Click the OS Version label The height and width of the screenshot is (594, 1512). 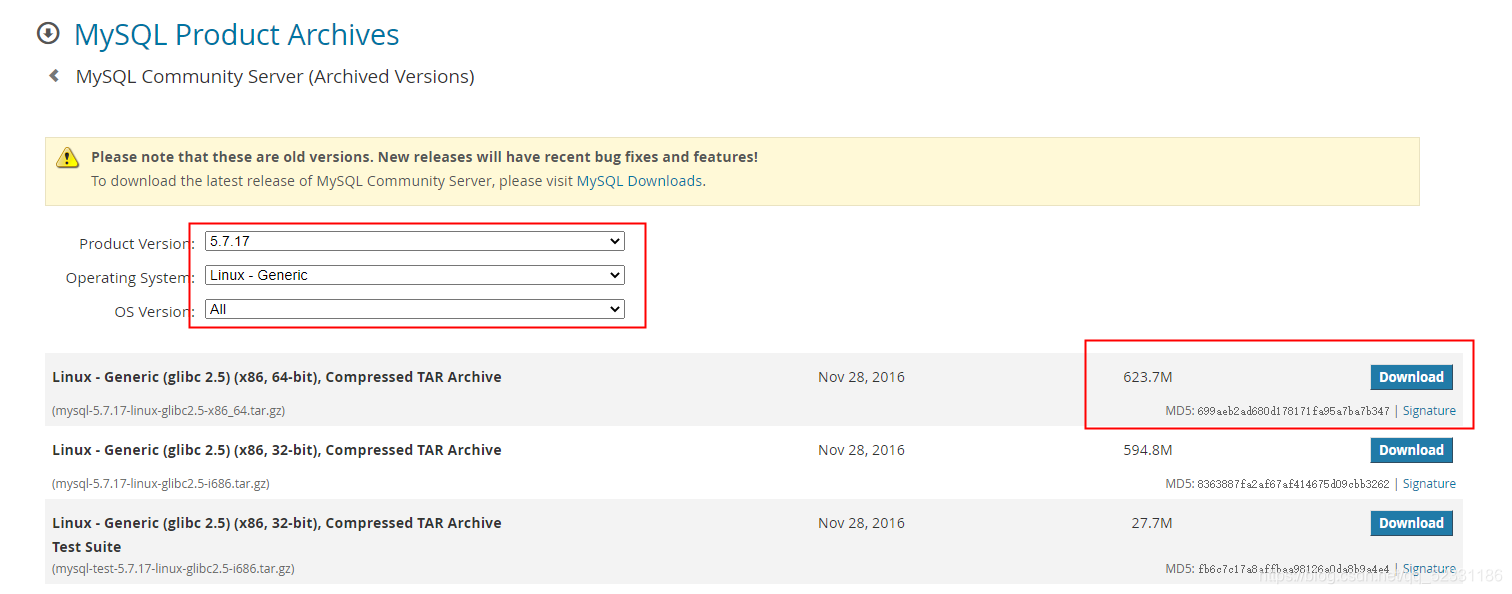click(154, 312)
